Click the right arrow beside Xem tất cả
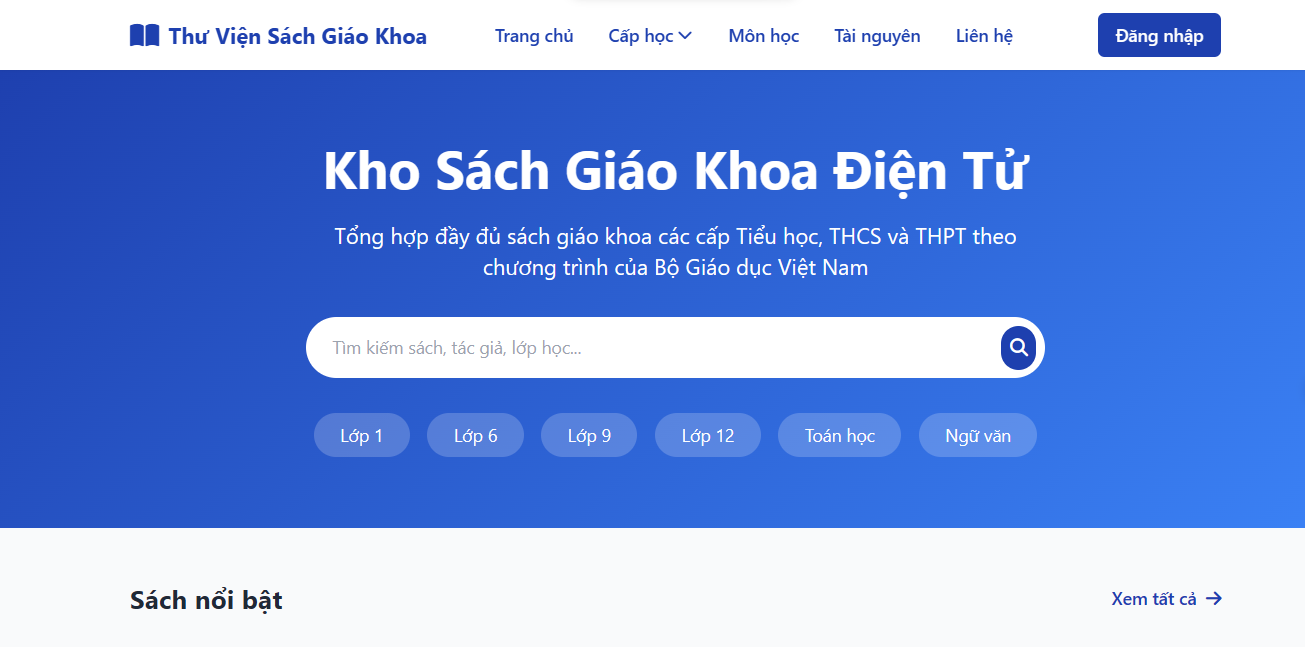This screenshot has height=647, width=1305. pos(1214,599)
